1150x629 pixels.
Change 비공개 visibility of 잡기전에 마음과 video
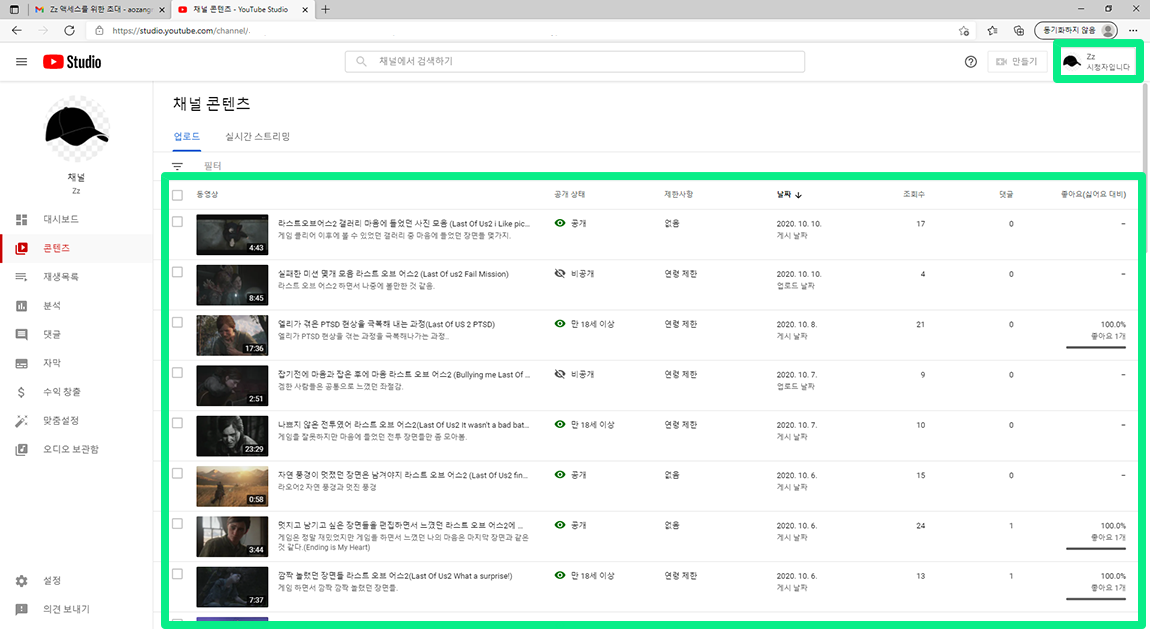(x=574, y=374)
